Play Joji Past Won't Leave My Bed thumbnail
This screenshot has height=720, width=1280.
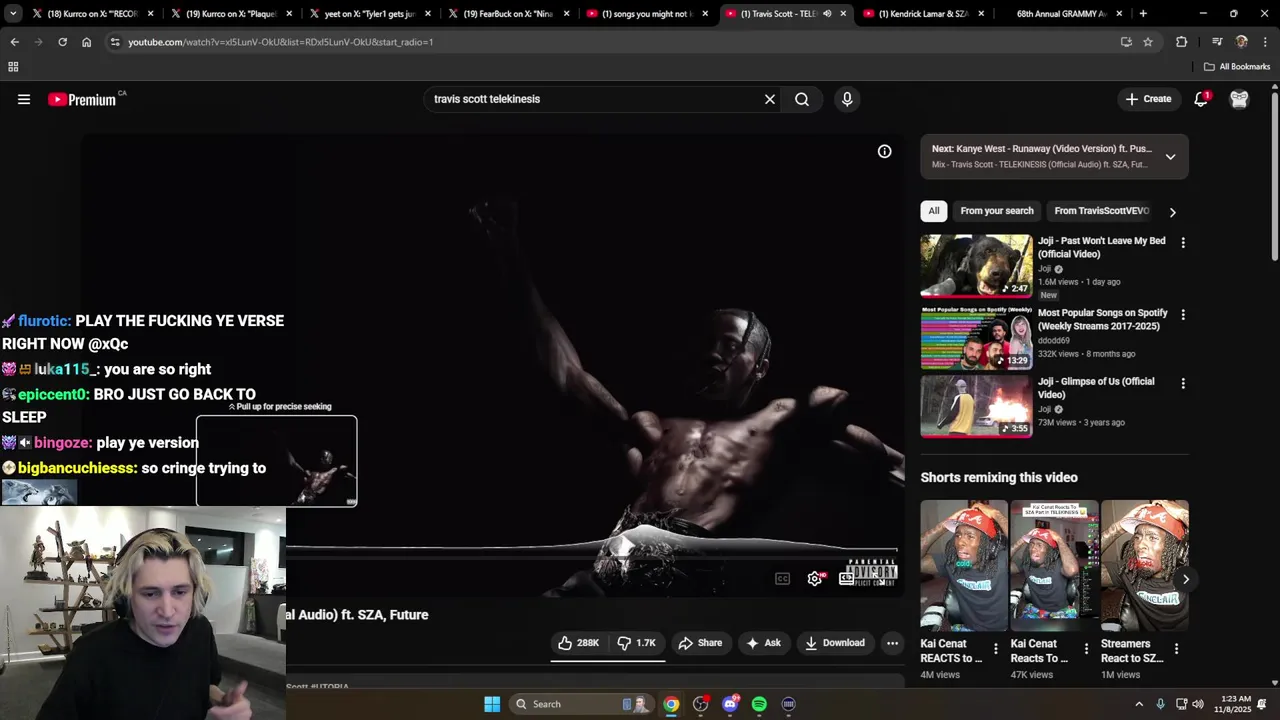(x=976, y=266)
